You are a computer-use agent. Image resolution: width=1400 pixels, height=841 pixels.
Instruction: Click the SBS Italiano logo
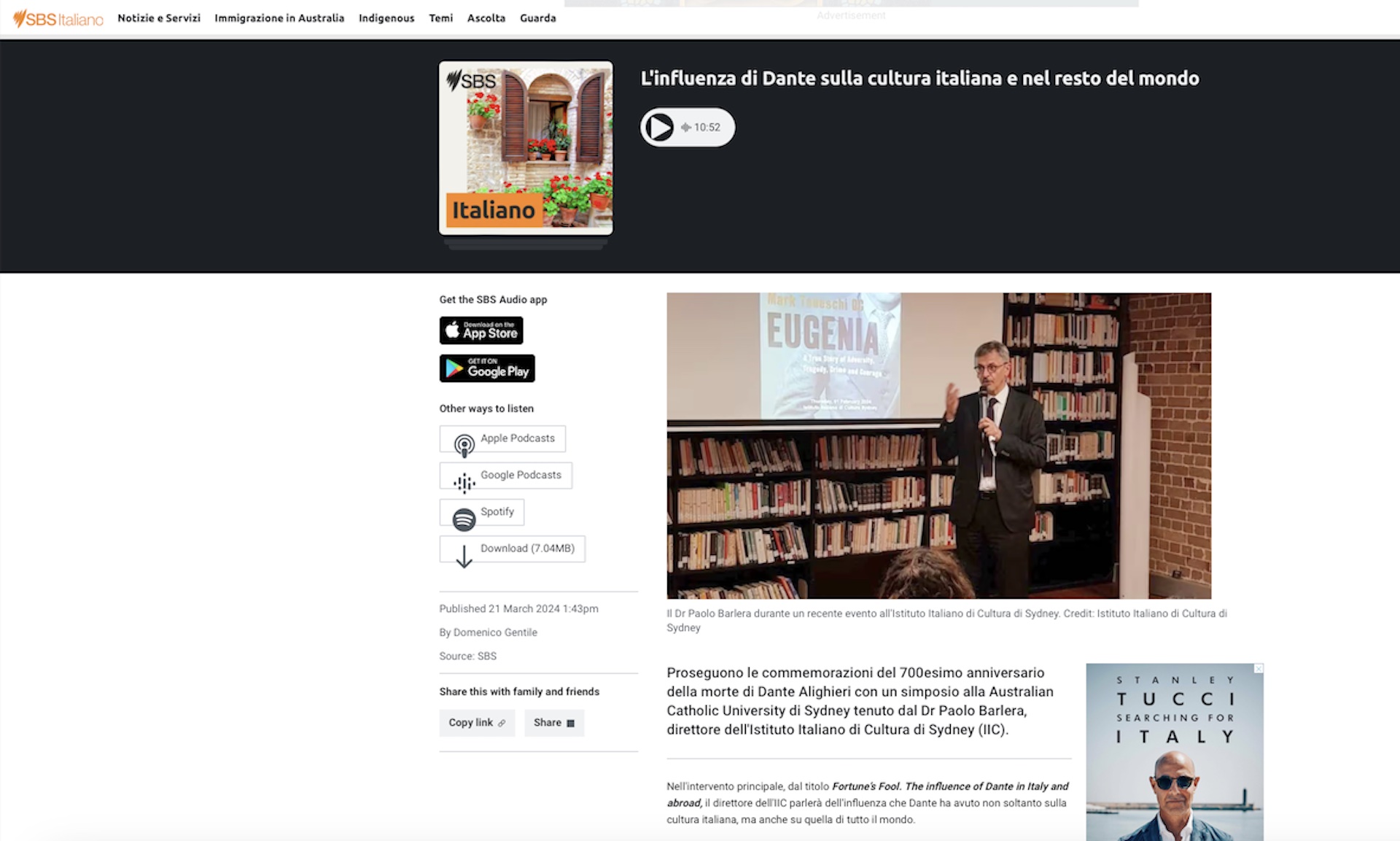point(58,18)
